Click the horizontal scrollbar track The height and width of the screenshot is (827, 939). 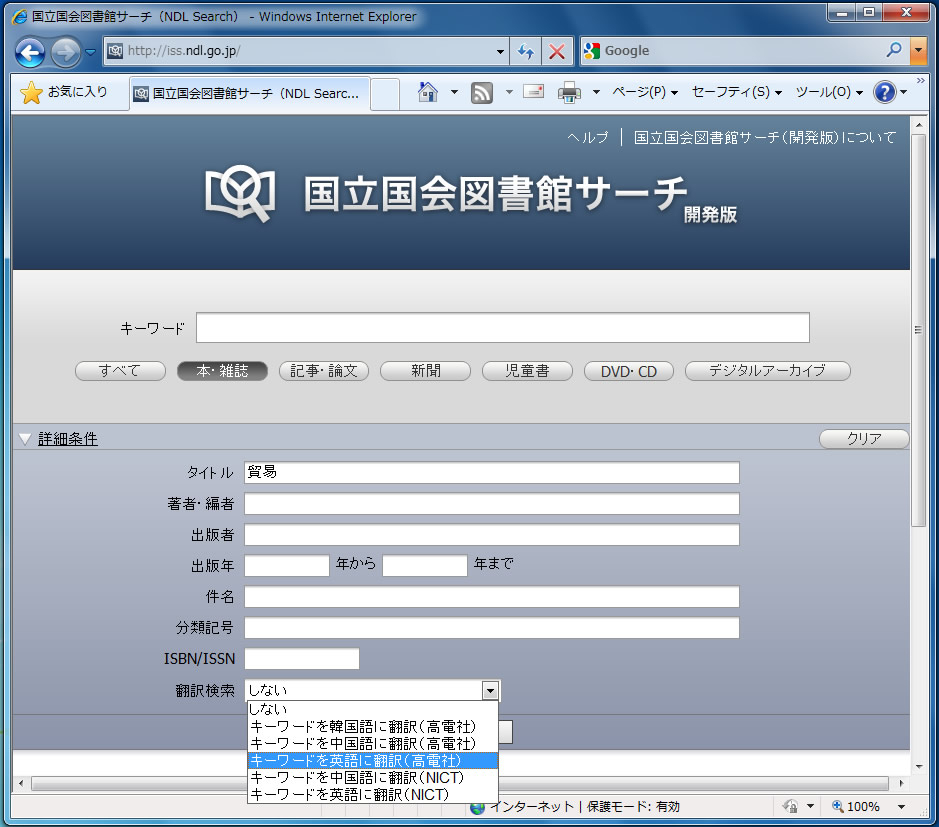coord(693,783)
